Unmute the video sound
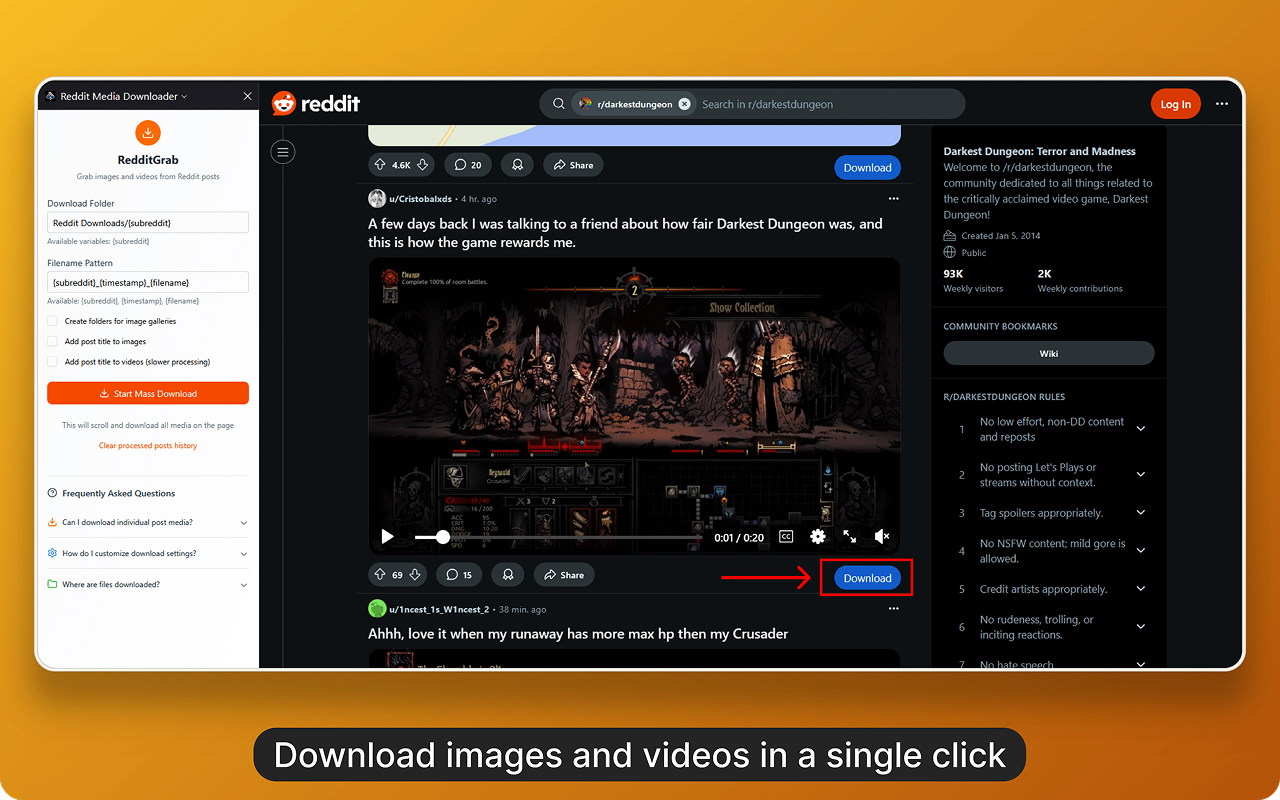Image resolution: width=1280 pixels, height=800 pixels. [x=882, y=537]
